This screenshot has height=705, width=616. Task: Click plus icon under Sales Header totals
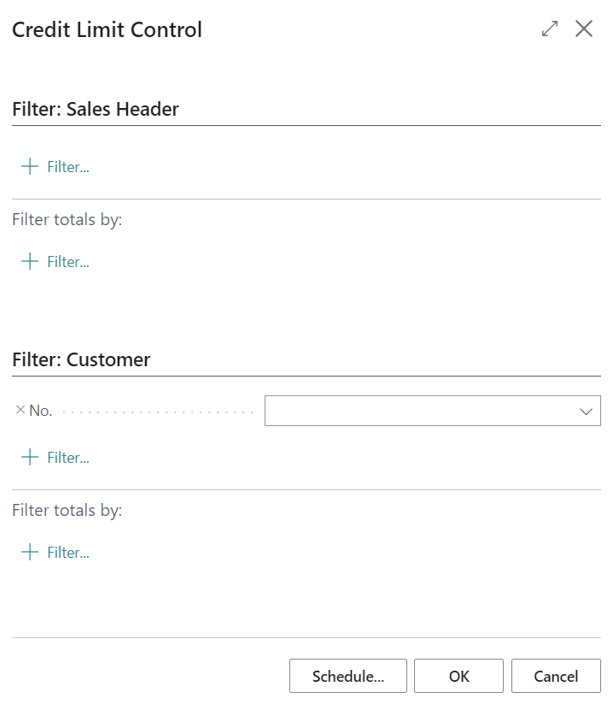tap(30, 262)
